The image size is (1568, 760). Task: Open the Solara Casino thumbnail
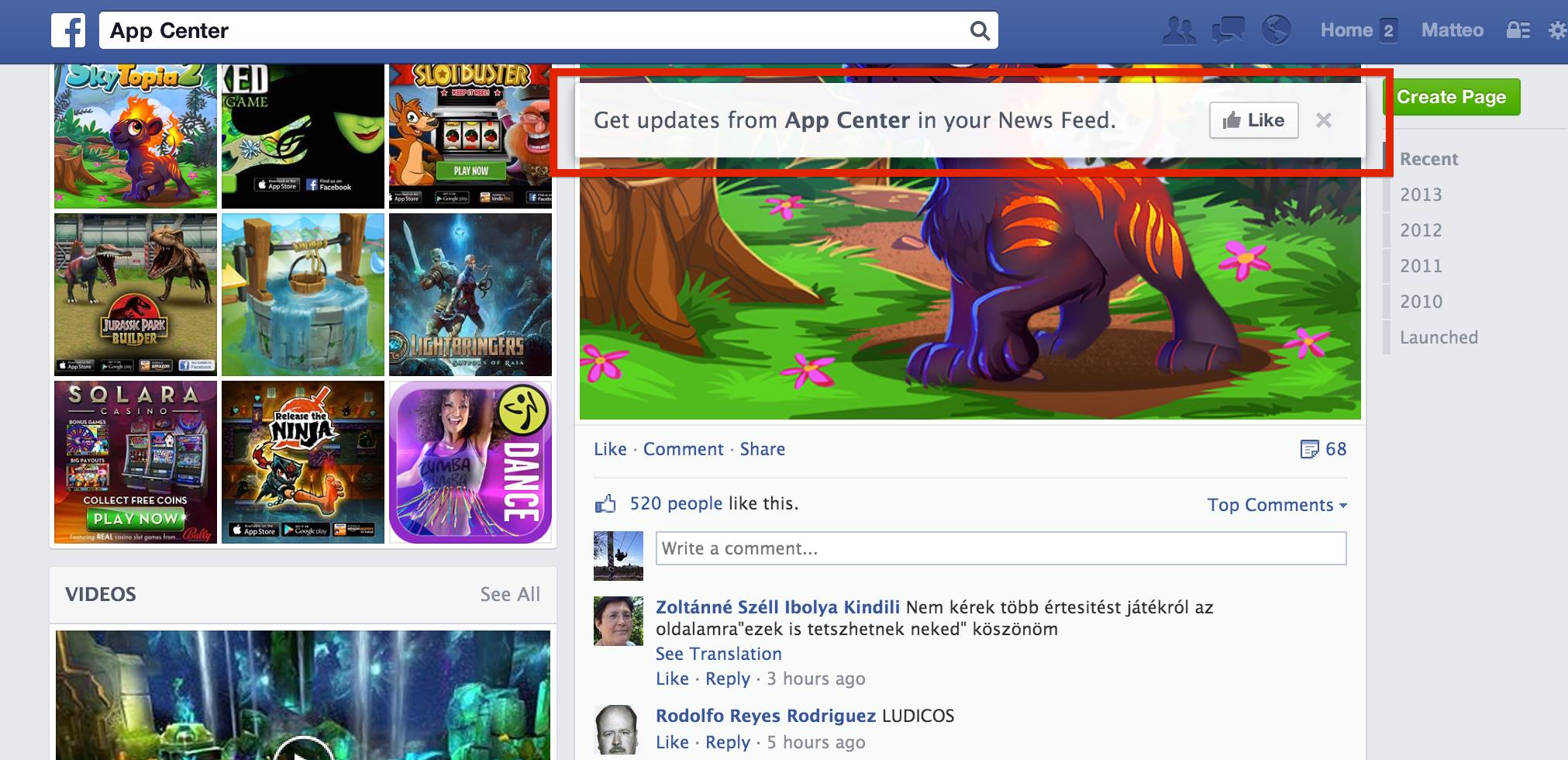click(136, 462)
